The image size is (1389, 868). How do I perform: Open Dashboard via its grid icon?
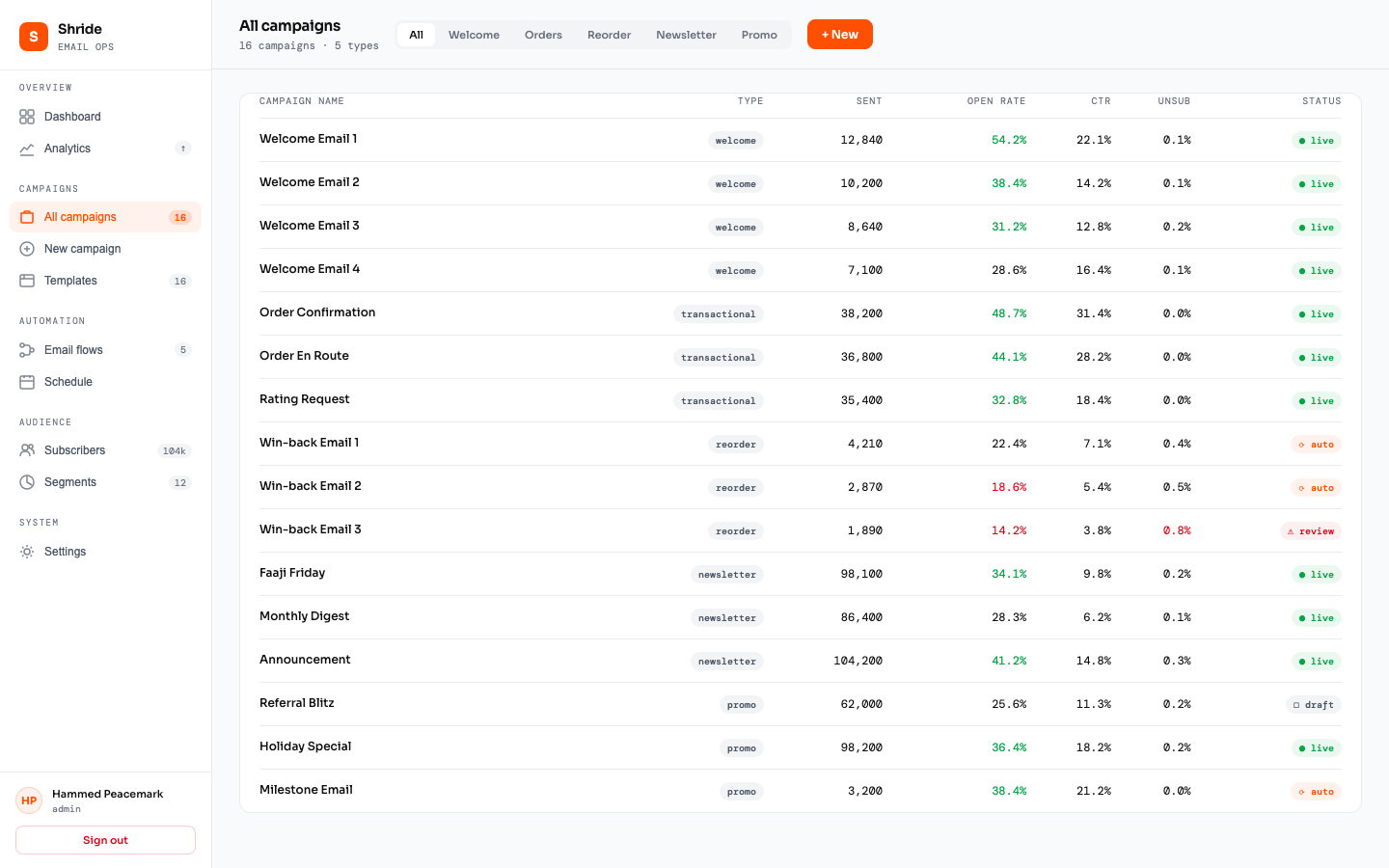coord(27,117)
